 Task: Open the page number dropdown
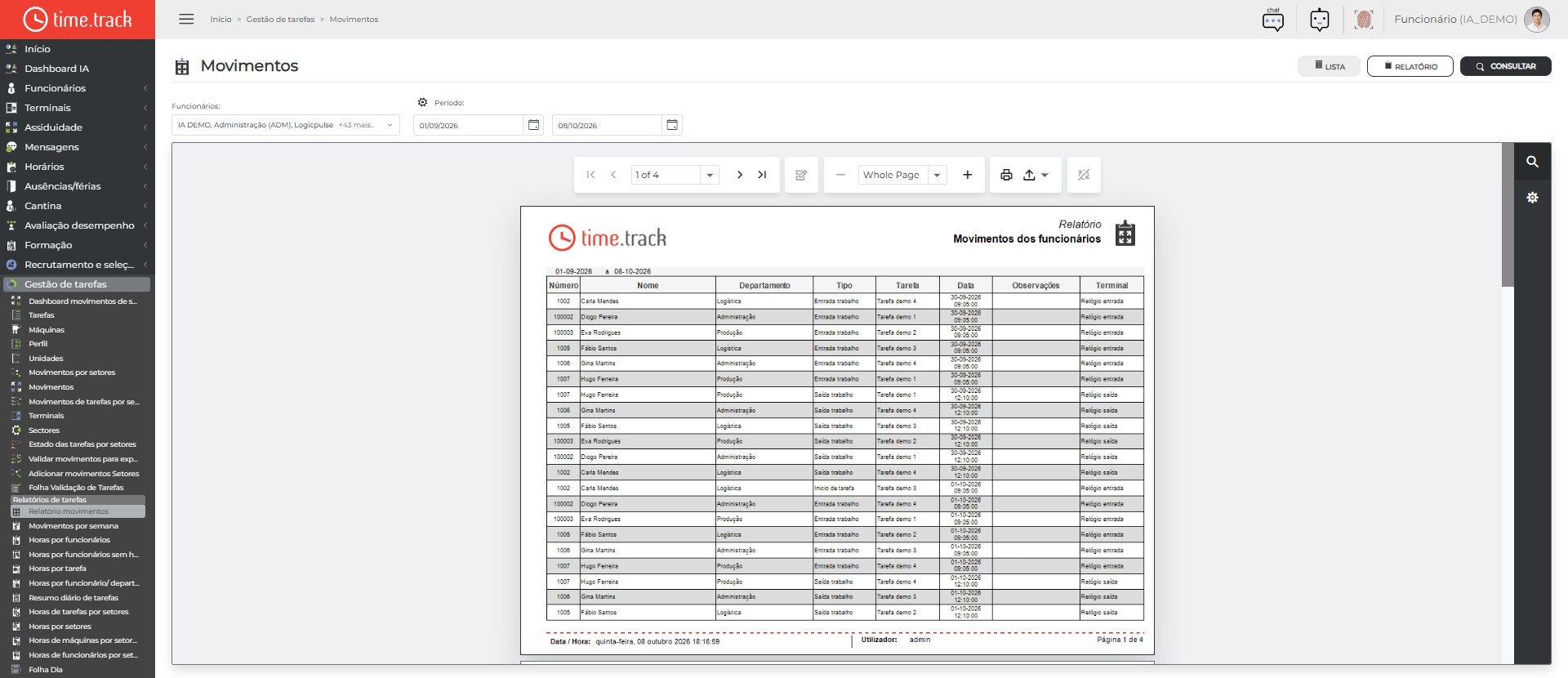[710, 175]
